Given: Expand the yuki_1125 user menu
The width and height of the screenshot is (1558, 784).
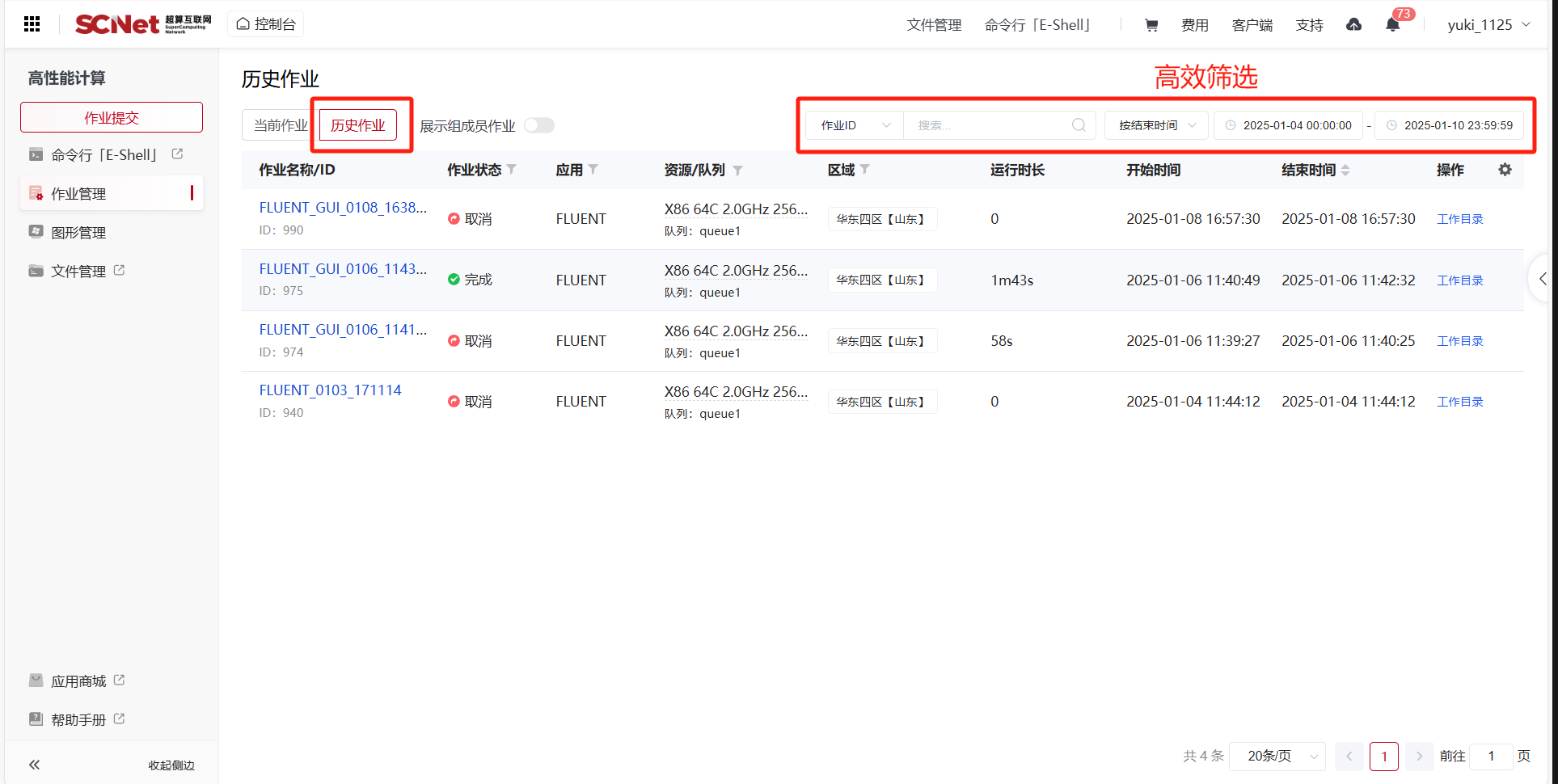Looking at the screenshot, I should pyautogui.click(x=1488, y=25).
